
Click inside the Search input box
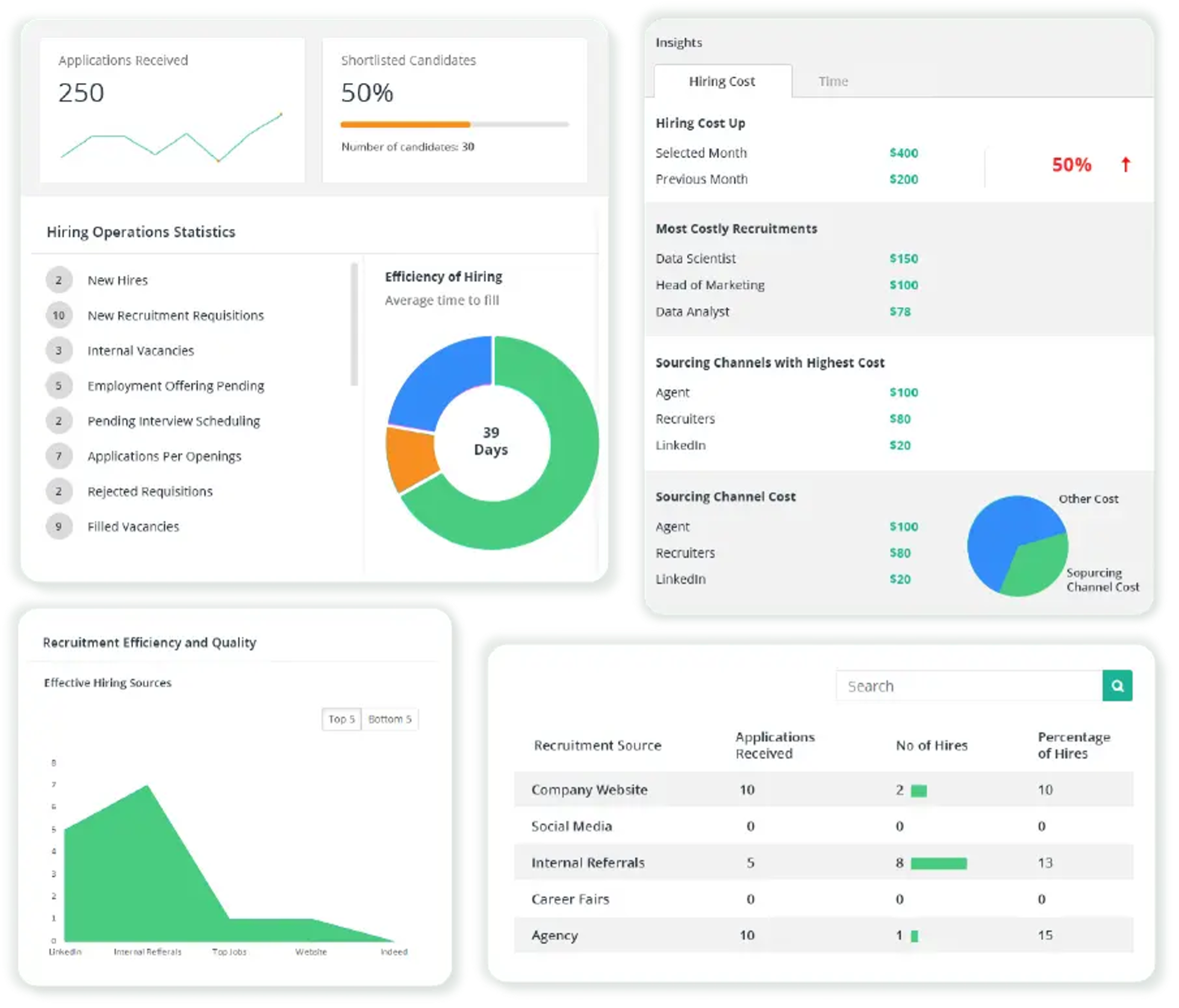963,685
